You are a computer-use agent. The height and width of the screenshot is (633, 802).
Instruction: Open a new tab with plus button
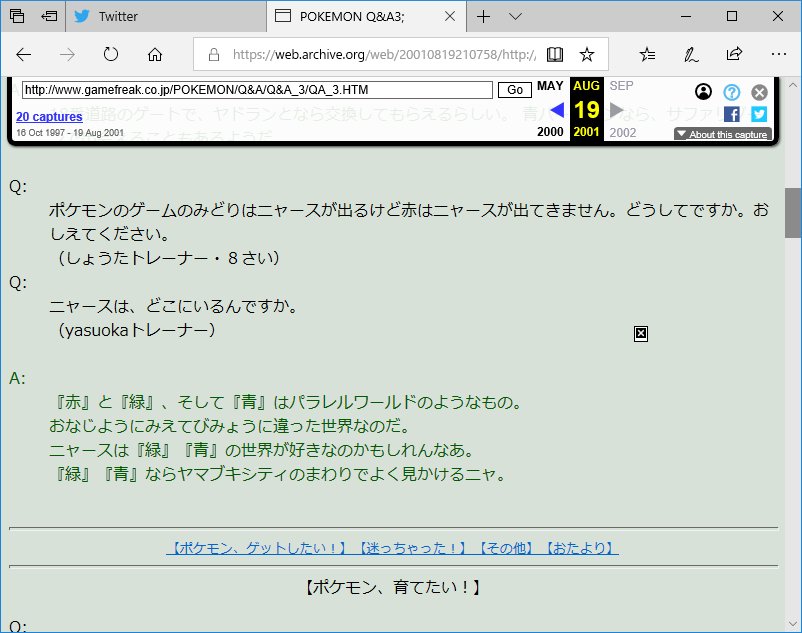pyautogui.click(x=483, y=16)
